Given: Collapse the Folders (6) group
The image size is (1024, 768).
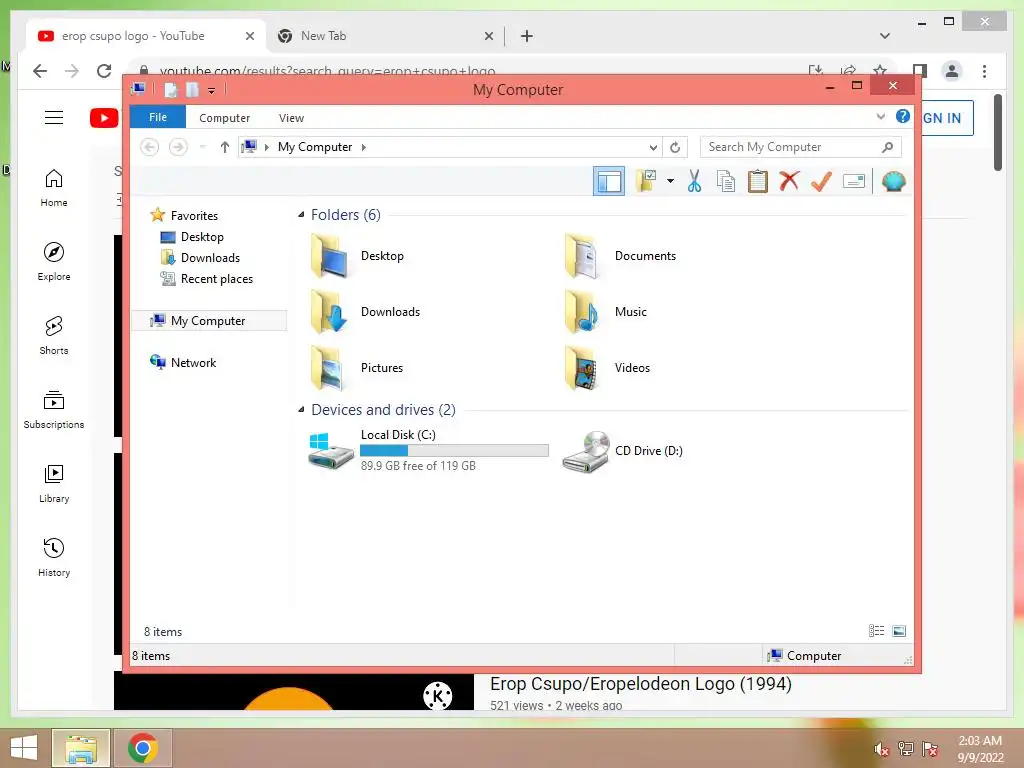Looking at the screenshot, I should point(300,214).
